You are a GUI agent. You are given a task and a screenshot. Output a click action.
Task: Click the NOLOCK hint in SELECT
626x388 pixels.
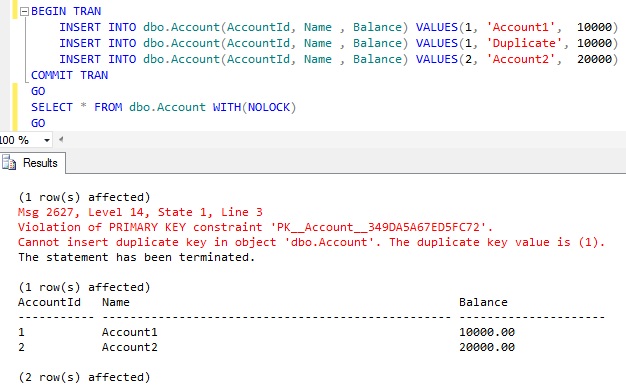click(269, 107)
